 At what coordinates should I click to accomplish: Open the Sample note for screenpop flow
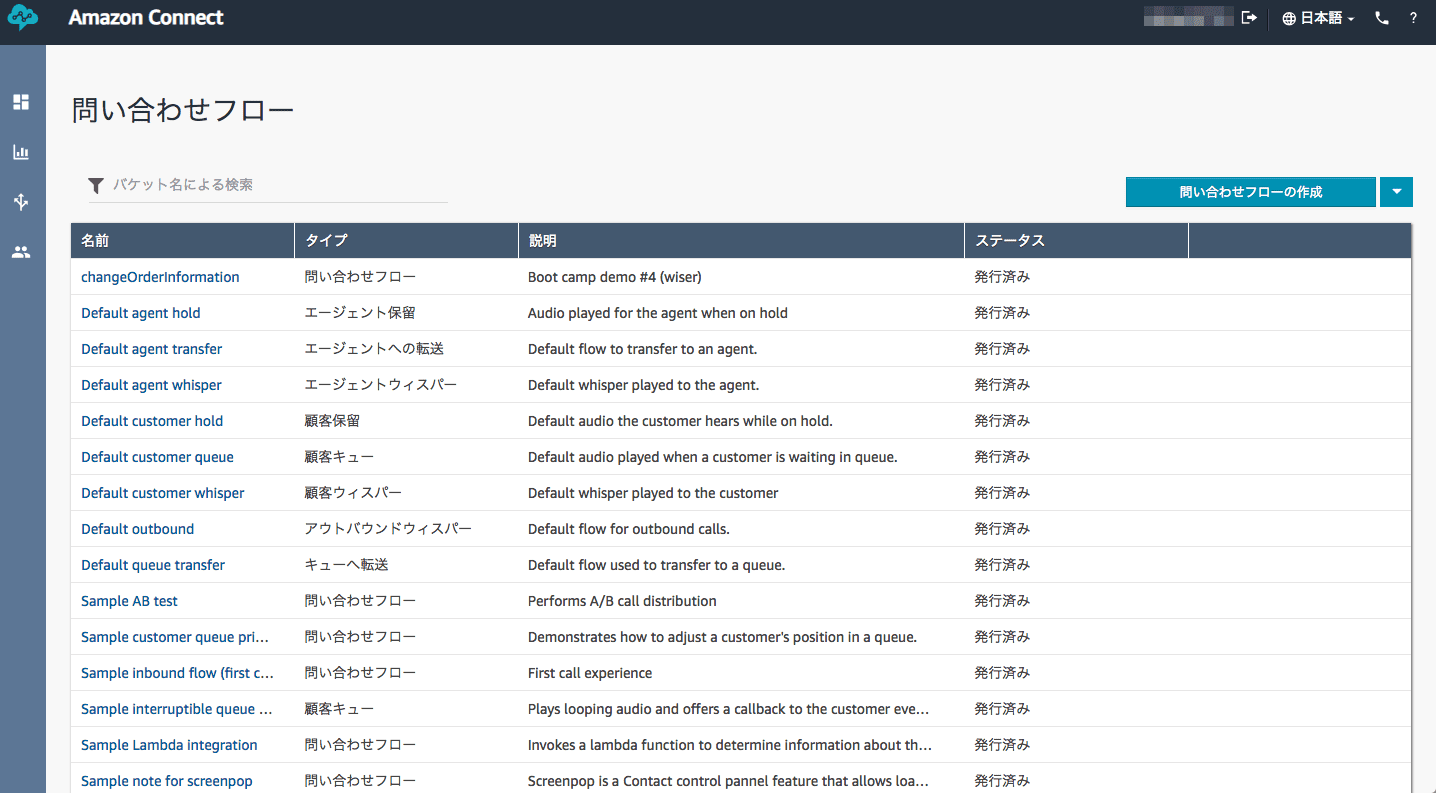coord(167,781)
